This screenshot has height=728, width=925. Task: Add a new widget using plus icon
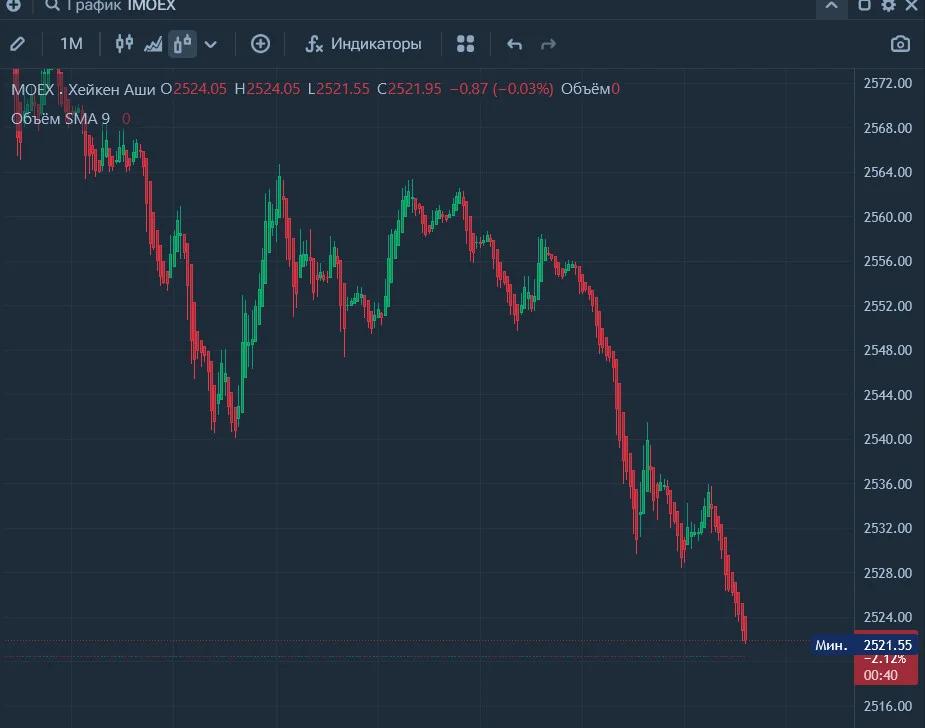[x=13, y=5]
